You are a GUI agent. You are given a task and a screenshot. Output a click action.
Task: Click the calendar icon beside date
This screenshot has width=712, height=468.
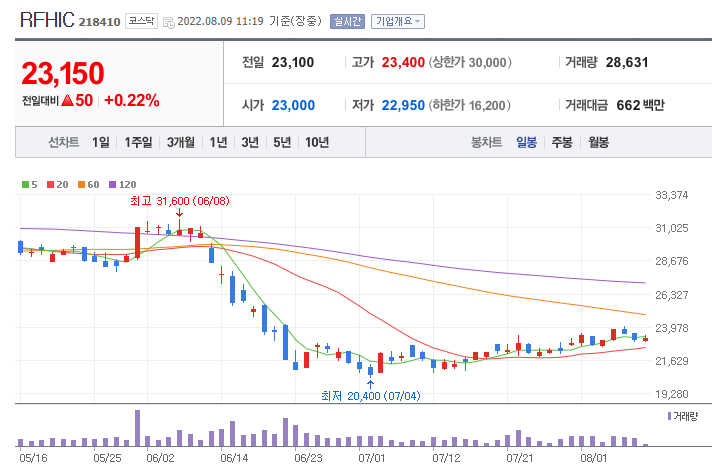click(x=168, y=22)
